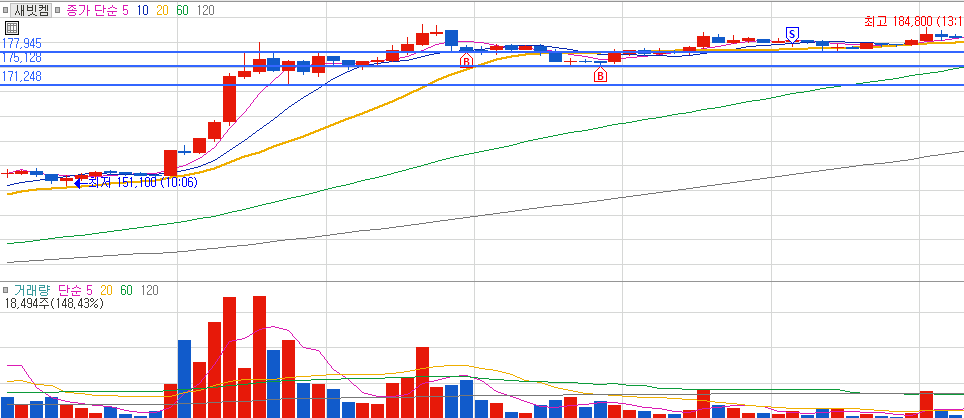964x418 pixels.
Task: Click the blue arrow at lowest price 151,100
Action: click(81, 183)
